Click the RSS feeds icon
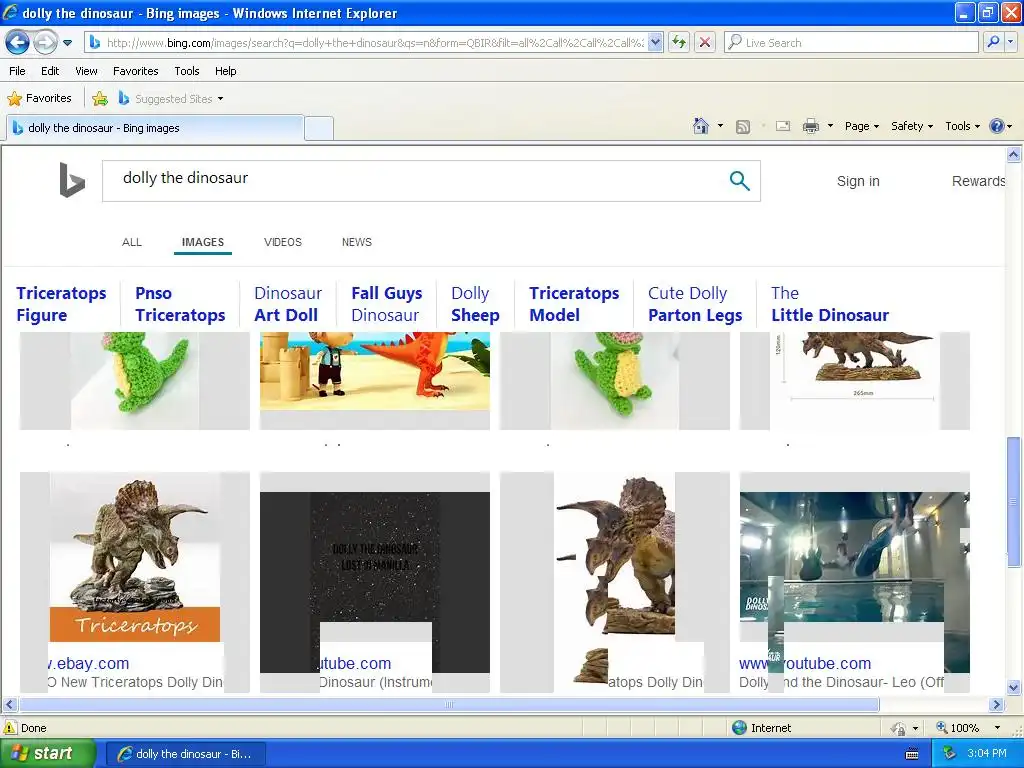 (743, 127)
